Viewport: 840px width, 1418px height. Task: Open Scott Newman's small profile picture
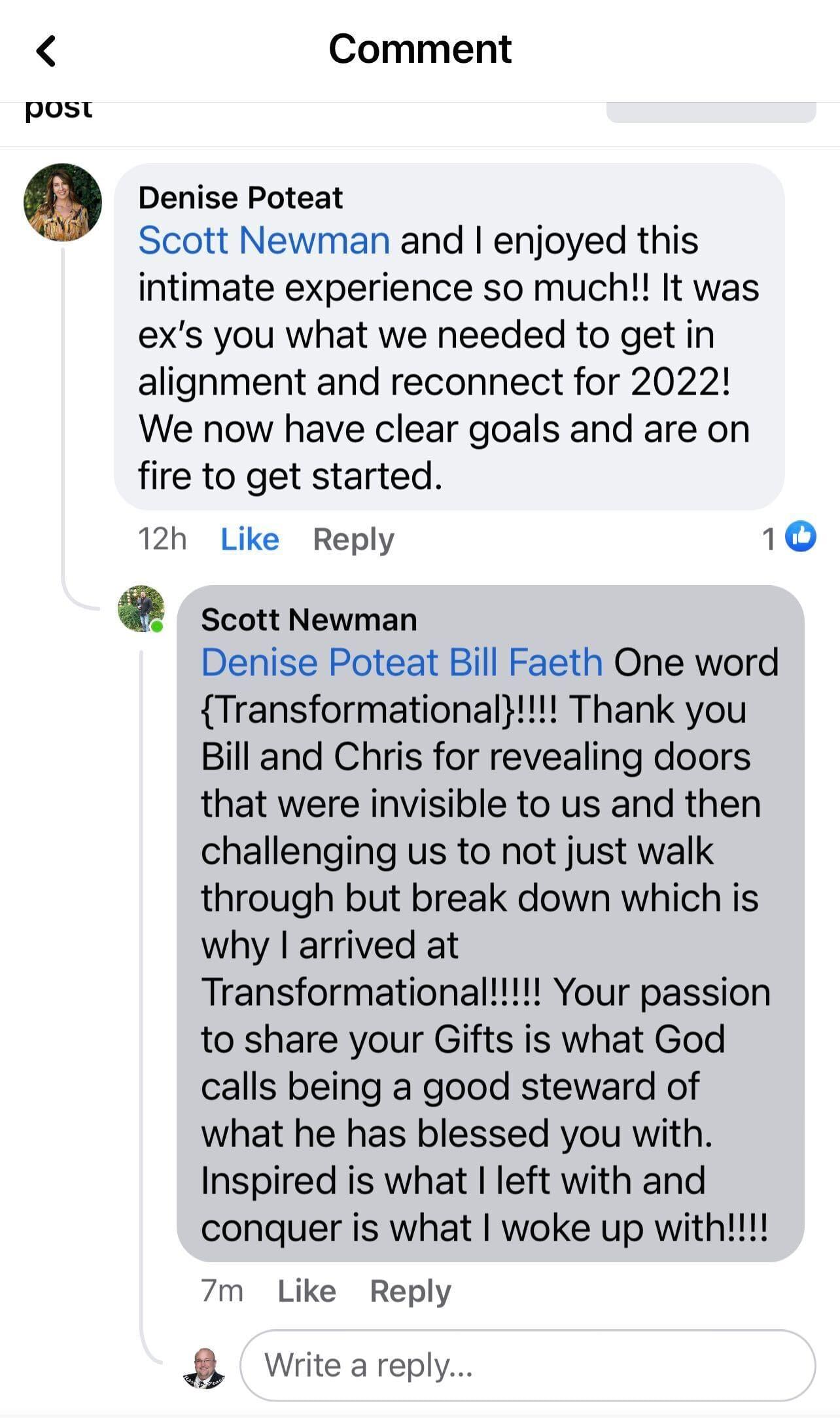[141, 608]
